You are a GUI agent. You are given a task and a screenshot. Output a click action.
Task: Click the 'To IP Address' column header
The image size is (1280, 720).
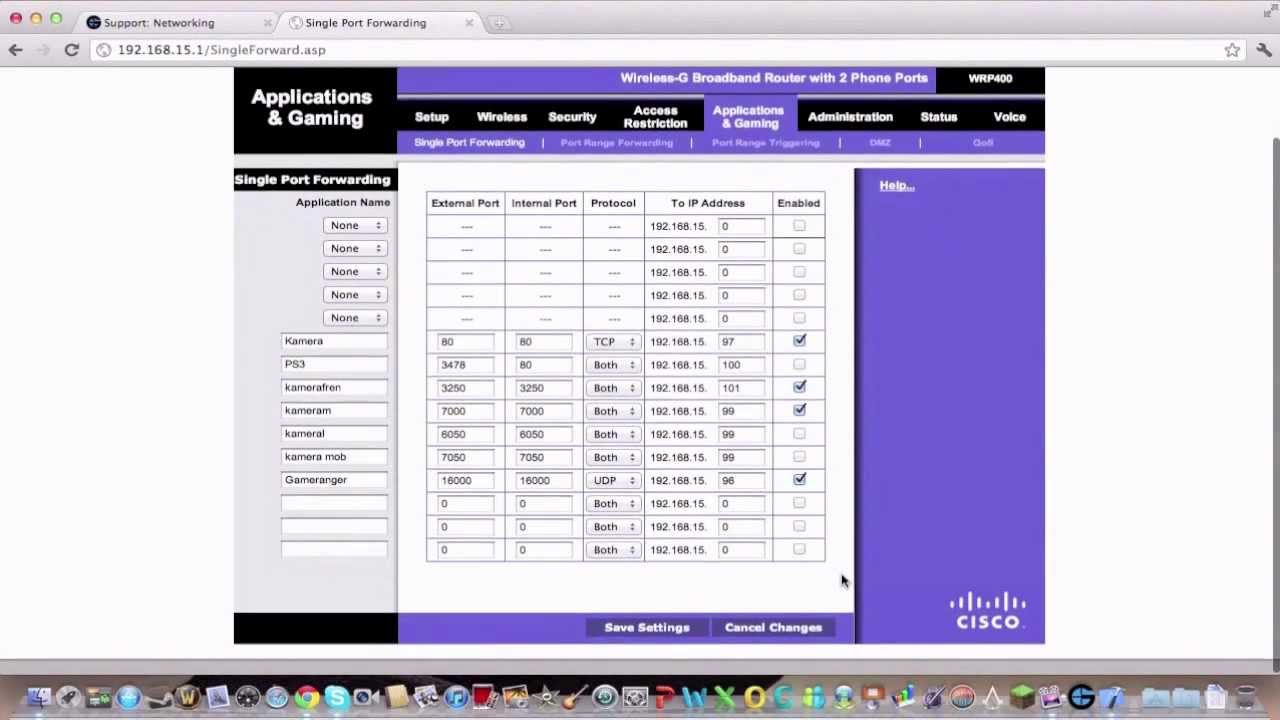coord(708,203)
